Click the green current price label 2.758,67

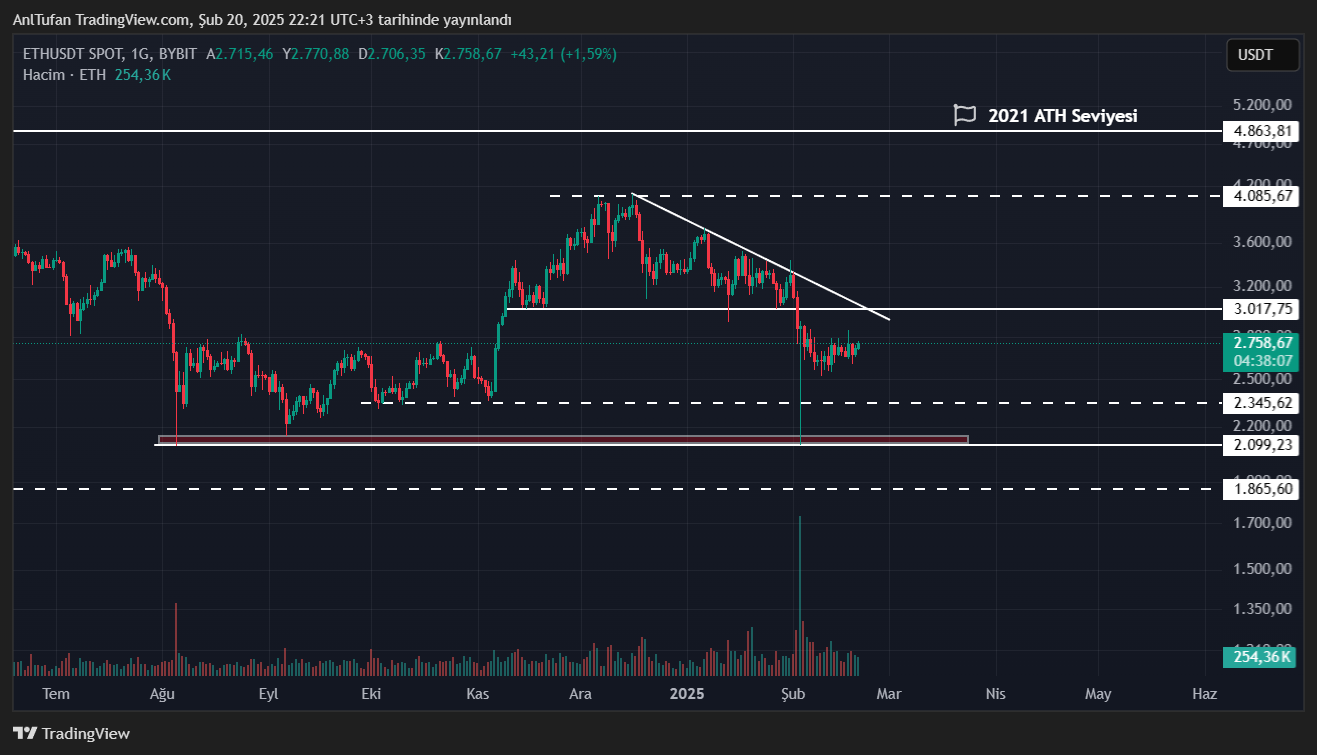1261,344
